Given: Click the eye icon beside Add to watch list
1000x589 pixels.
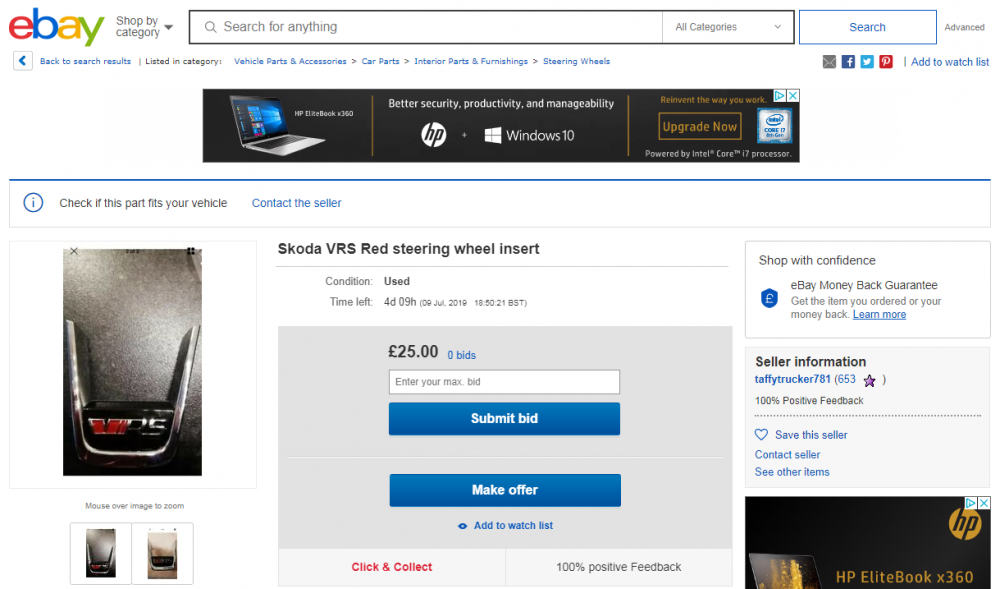Looking at the screenshot, I should (462, 526).
